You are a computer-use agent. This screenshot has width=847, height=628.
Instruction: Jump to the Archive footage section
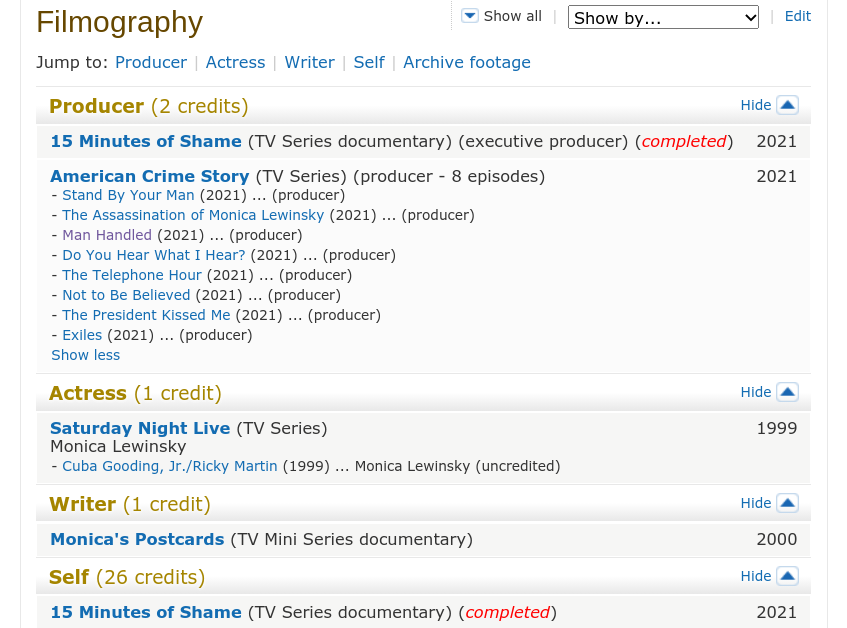coord(466,62)
